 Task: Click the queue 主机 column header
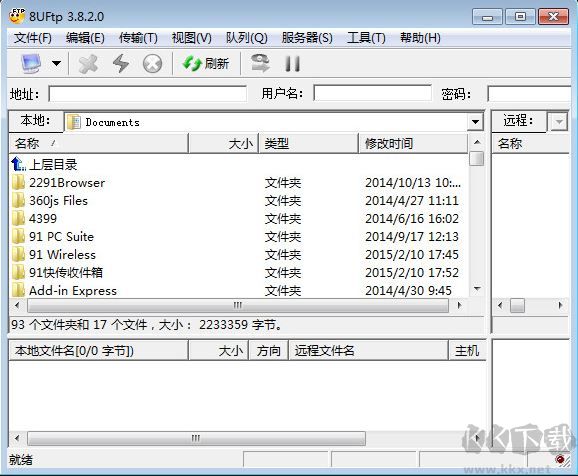click(x=467, y=351)
